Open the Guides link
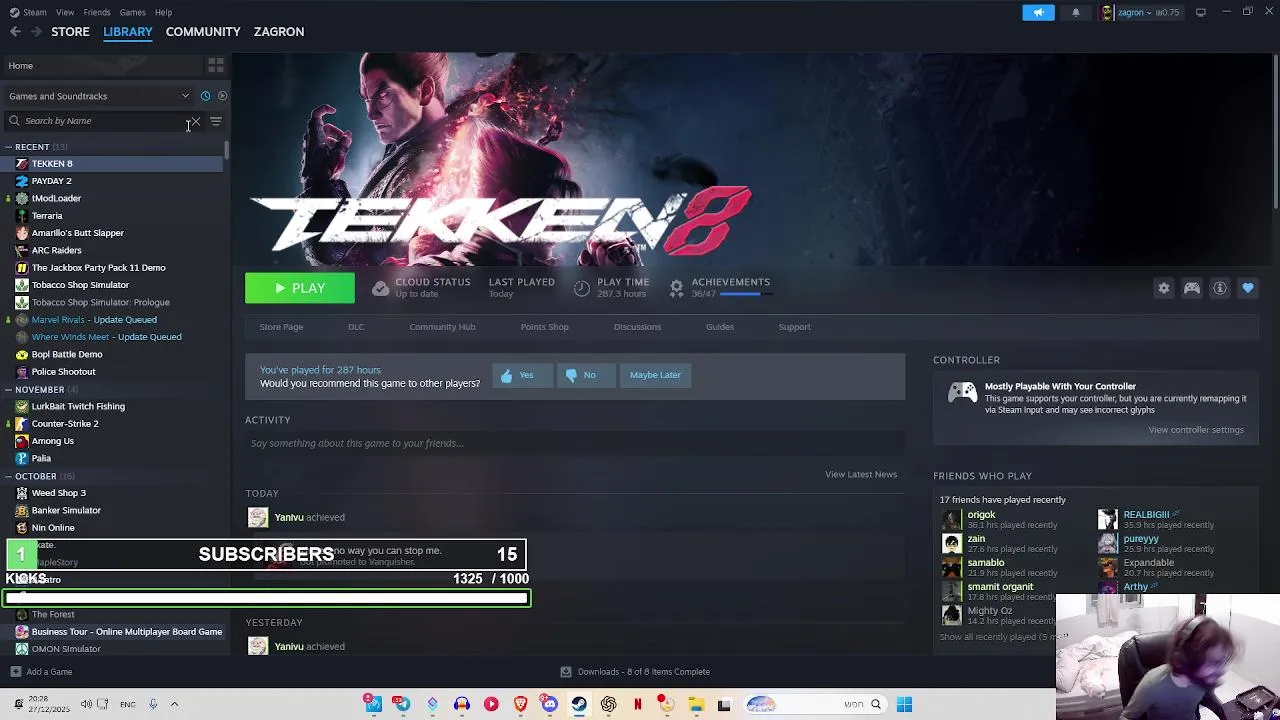 pyautogui.click(x=720, y=327)
